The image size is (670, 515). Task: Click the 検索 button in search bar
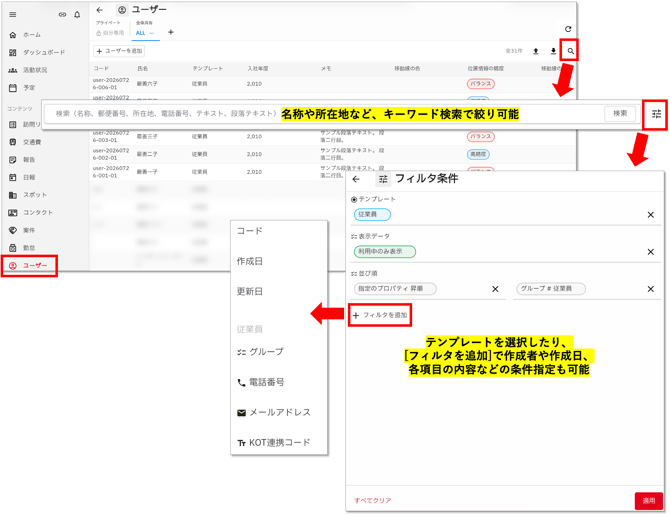coord(620,114)
